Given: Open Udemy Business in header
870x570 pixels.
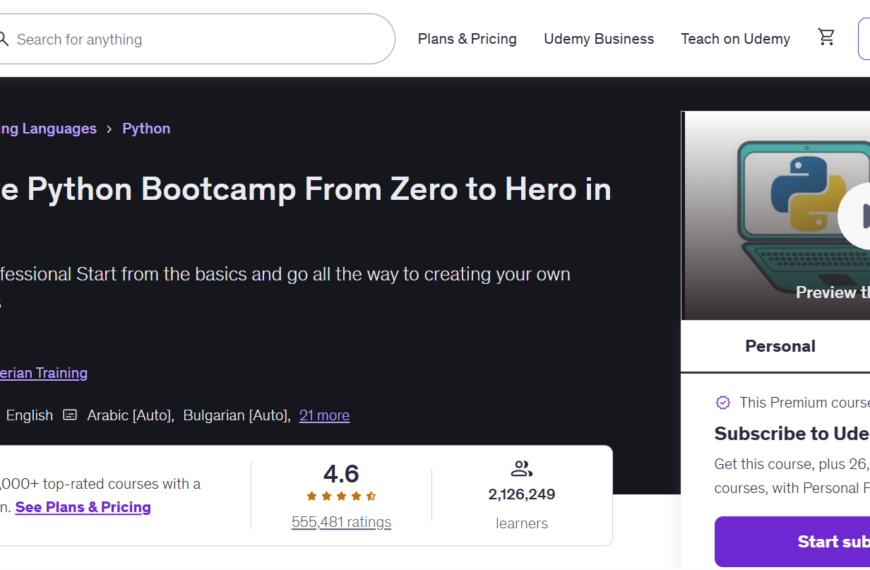Looking at the screenshot, I should point(599,39).
